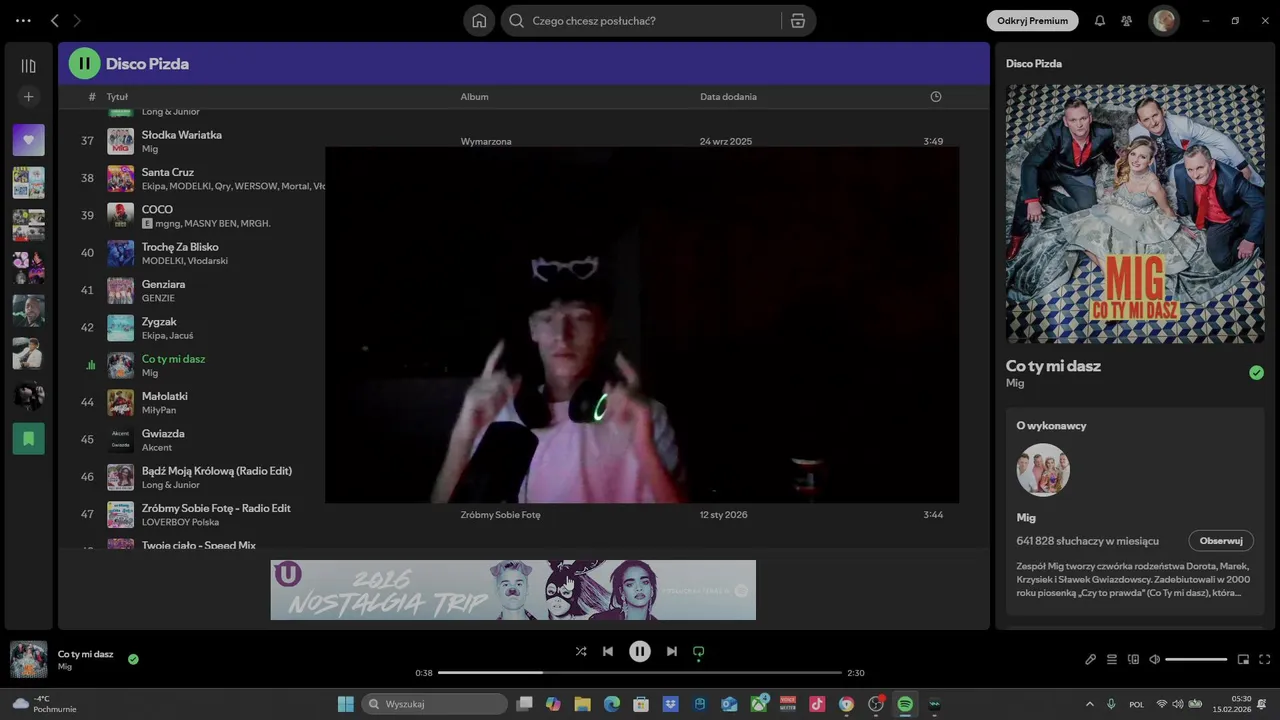This screenshot has height=720, width=1280.
Task: Toggle repeat mode
Action: pos(699,651)
